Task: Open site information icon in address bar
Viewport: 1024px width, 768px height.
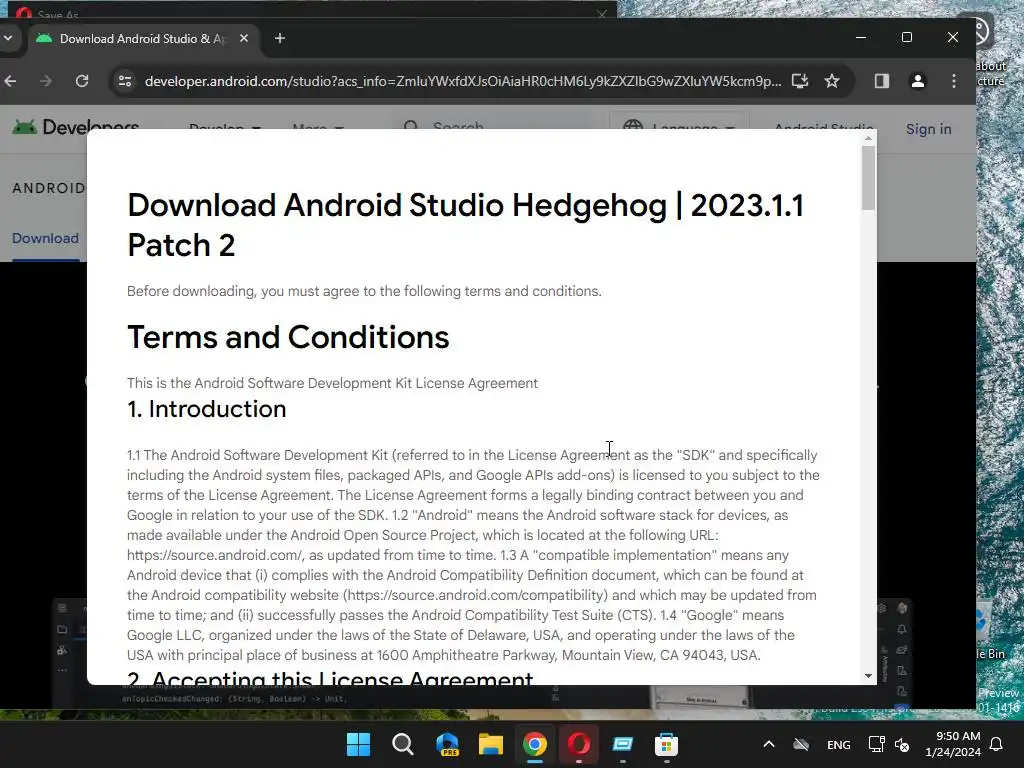Action: coord(125,81)
